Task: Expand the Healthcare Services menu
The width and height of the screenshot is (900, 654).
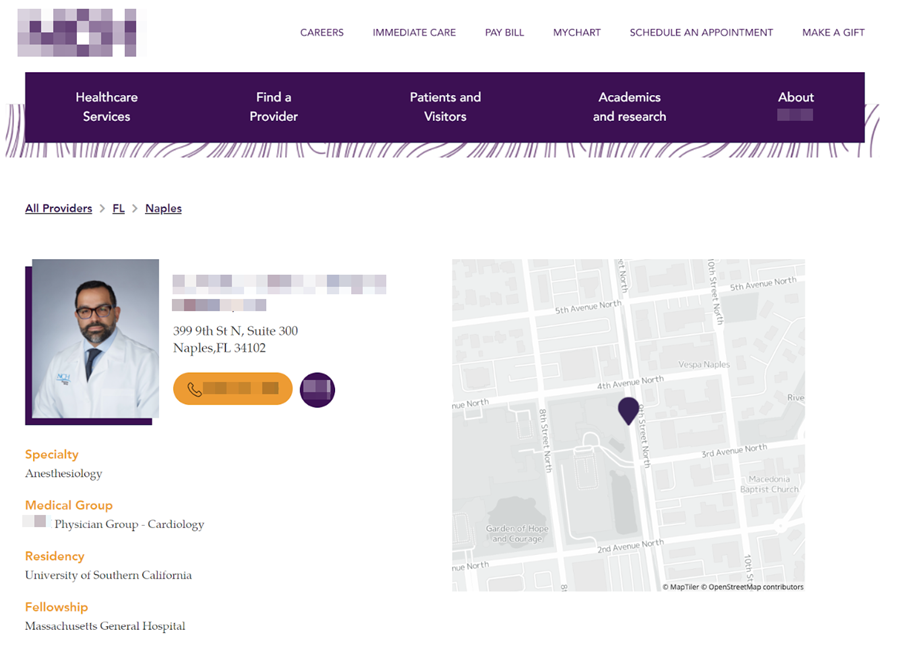Action: (x=107, y=107)
